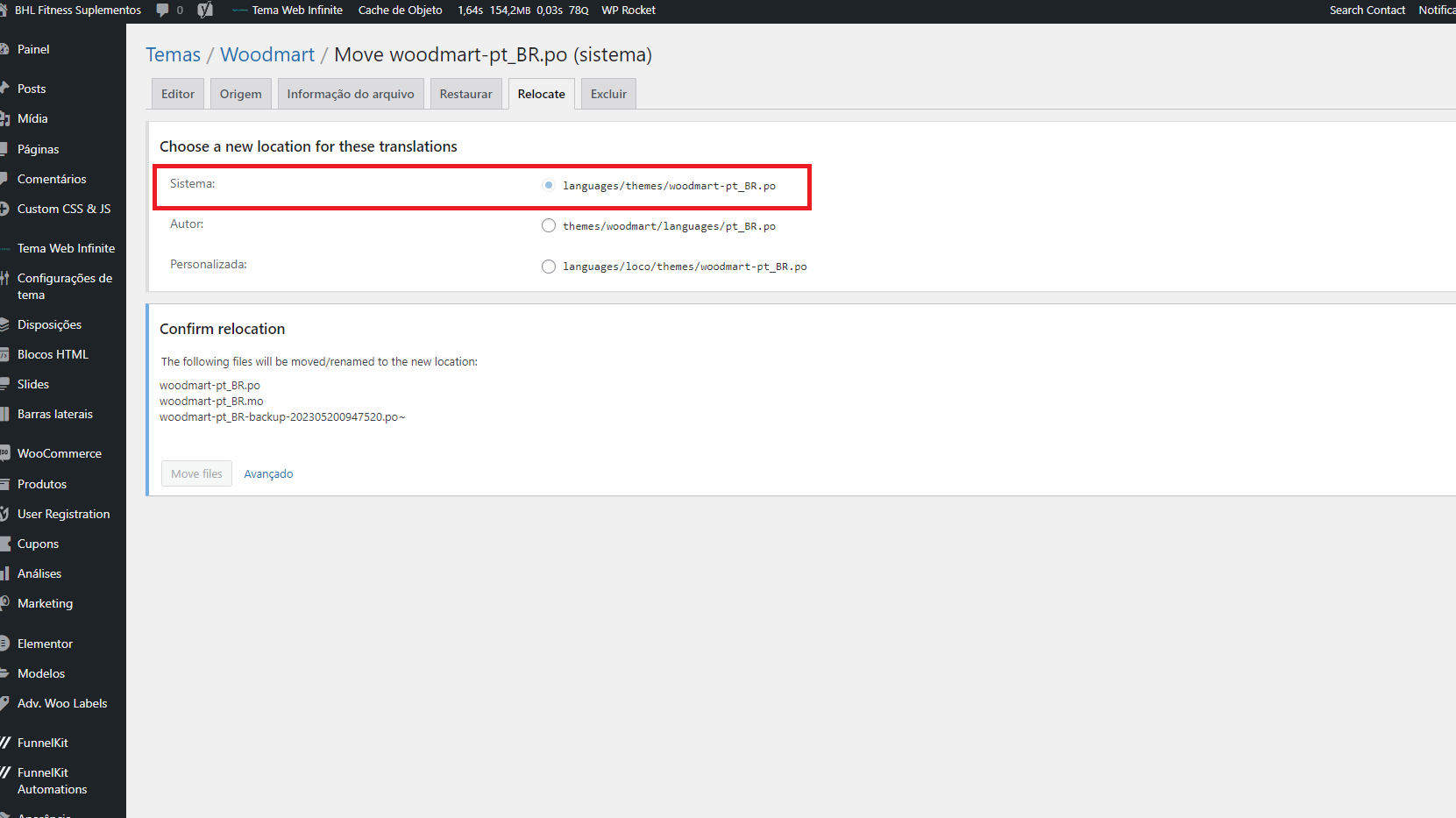Open the Woodmart breadcrumb link
The image size is (1456, 818).
pos(267,54)
